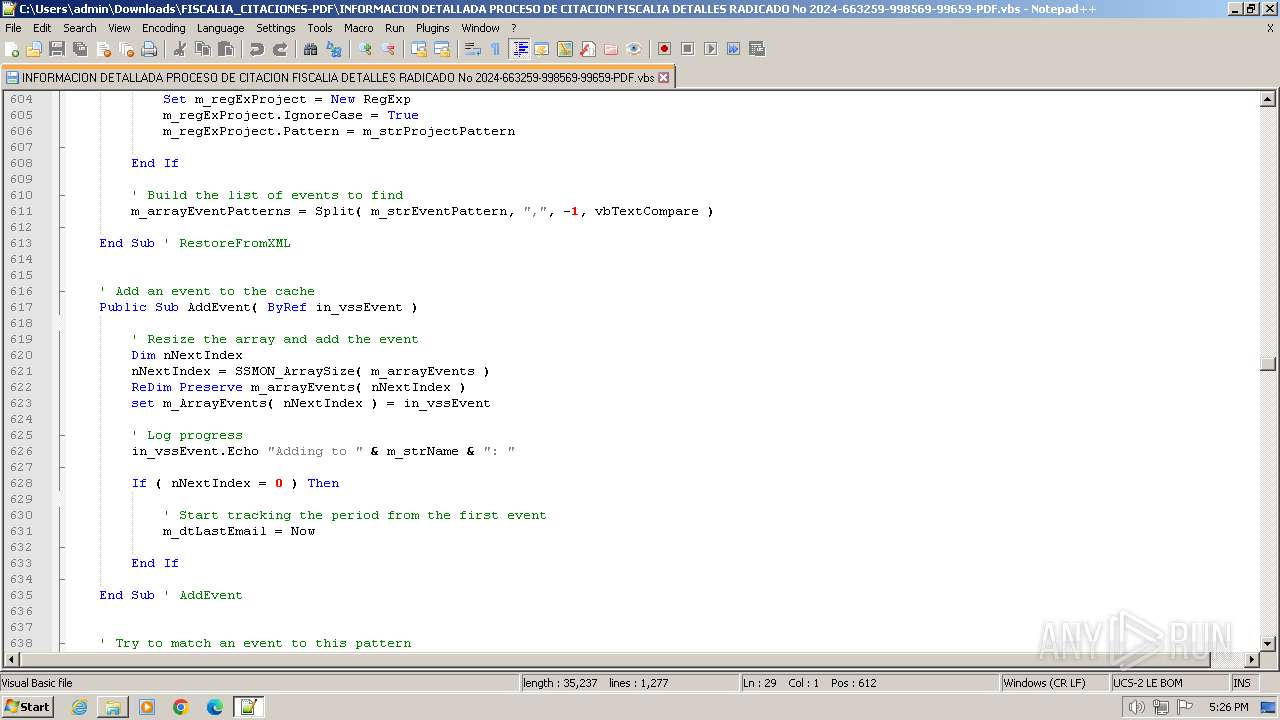Image resolution: width=1280 pixels, height=720 pixels.
Task: Open the Windows Start menu
Action: click(x=27, y=707)
